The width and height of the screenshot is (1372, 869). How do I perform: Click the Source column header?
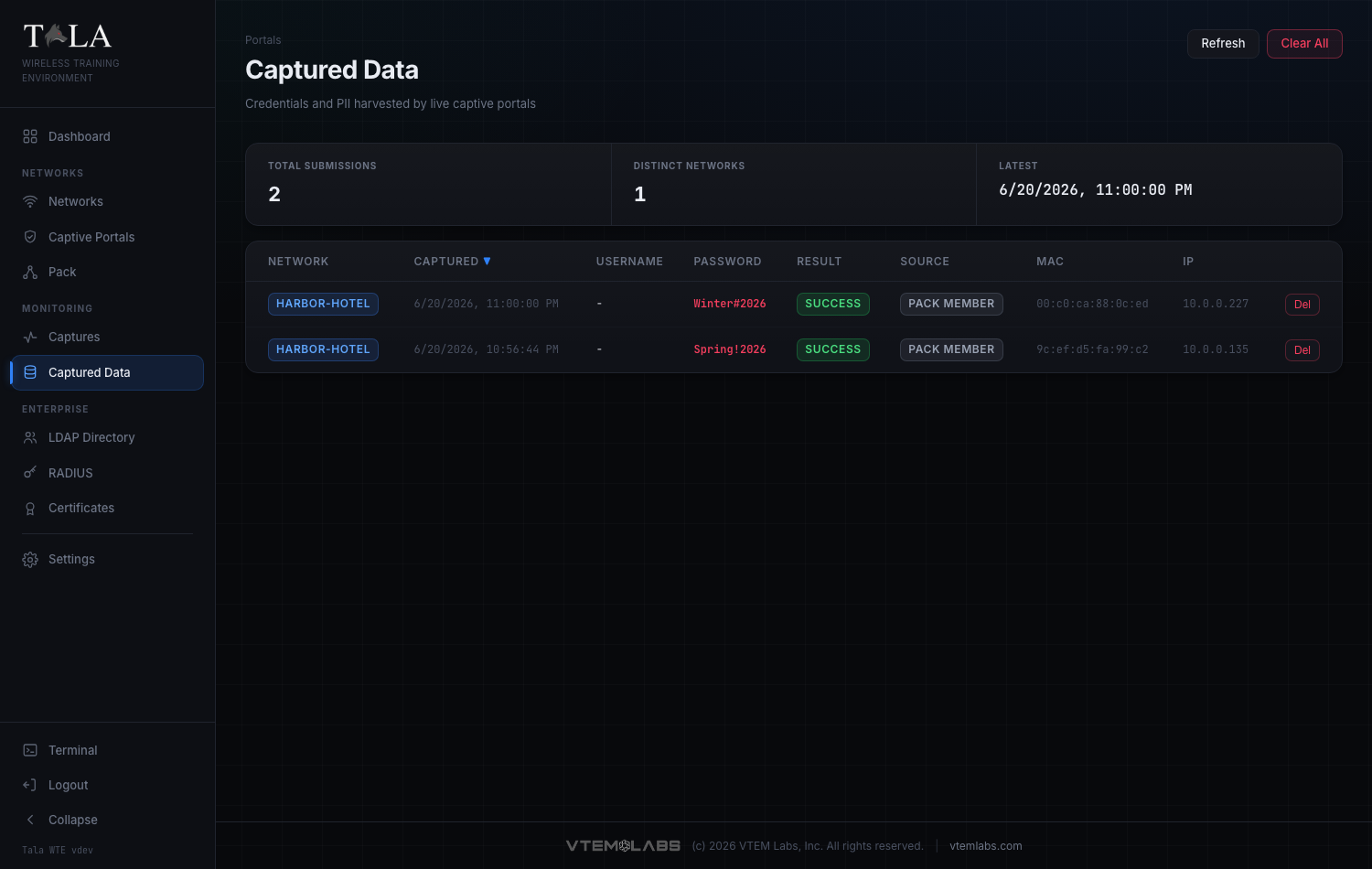coord(925,262)
